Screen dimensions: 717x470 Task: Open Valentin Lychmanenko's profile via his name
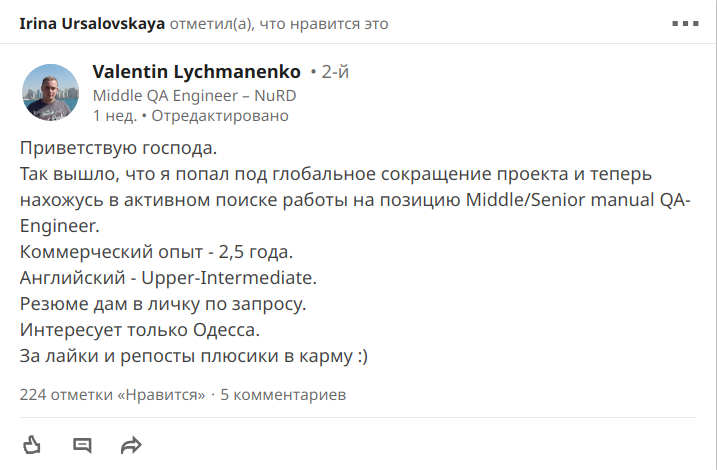pos(196,72)
